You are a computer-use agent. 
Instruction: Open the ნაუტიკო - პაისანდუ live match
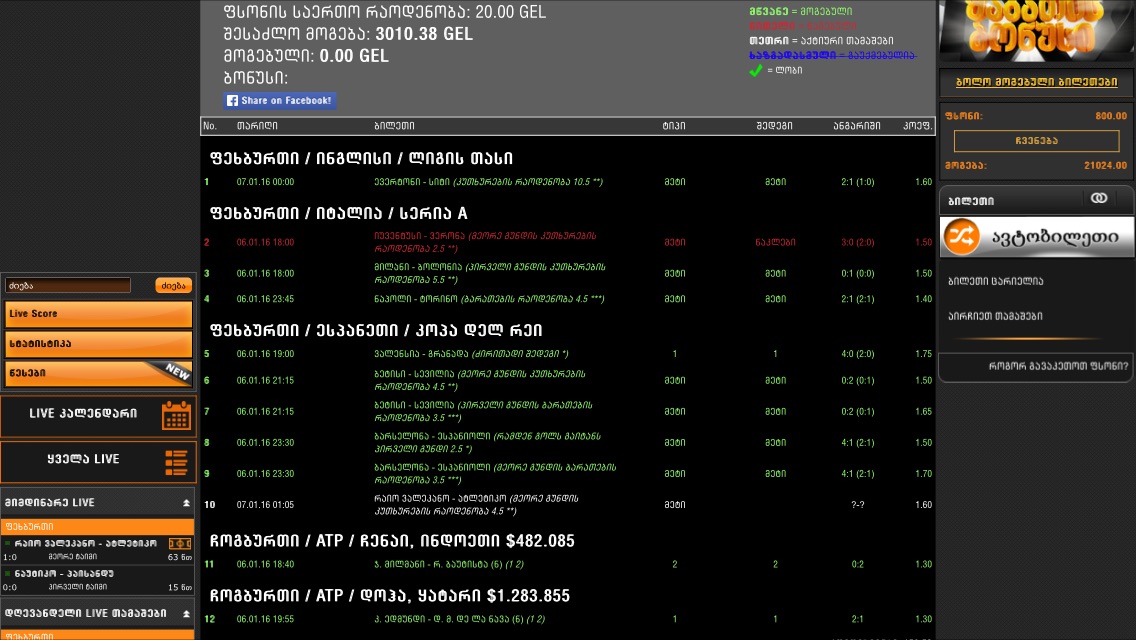(98, 580)
